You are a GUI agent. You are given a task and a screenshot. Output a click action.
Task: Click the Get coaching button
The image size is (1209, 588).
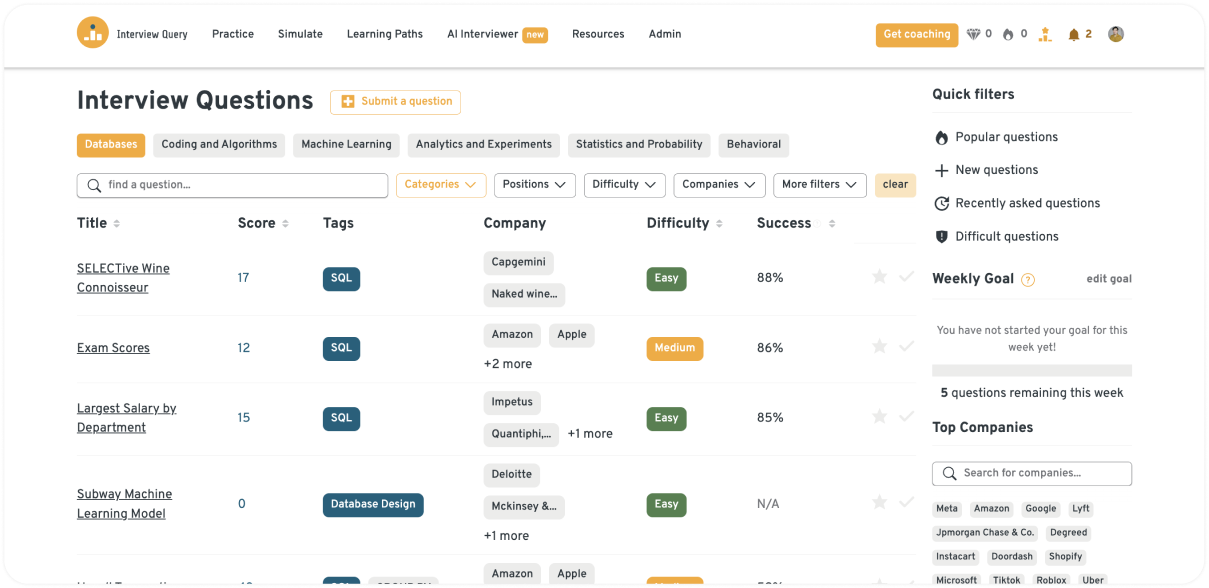916,35
